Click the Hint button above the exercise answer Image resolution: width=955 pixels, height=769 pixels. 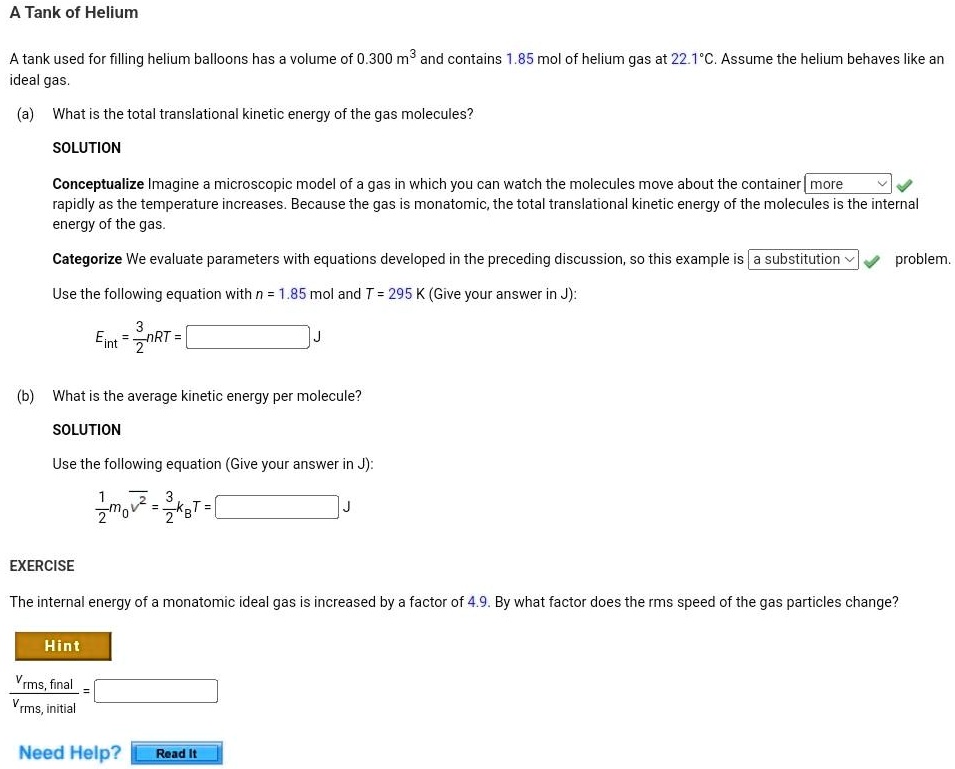pos(63,646)
